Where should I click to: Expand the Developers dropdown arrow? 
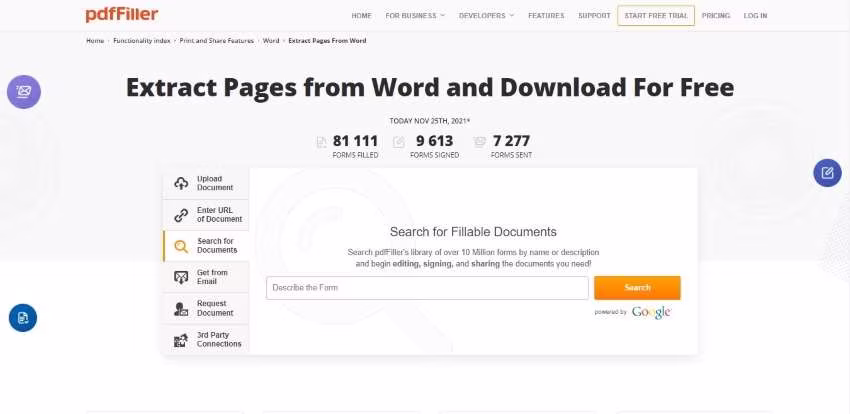coord(512,16)
